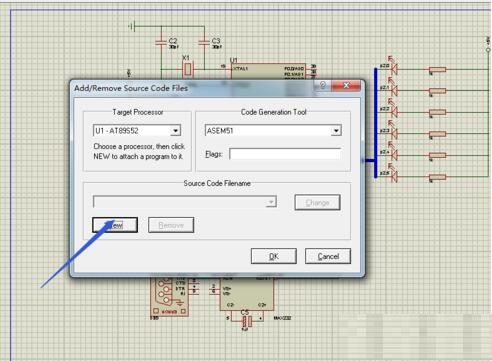
Task: Select the top resistor near LEDs
Action: [437, 69]
